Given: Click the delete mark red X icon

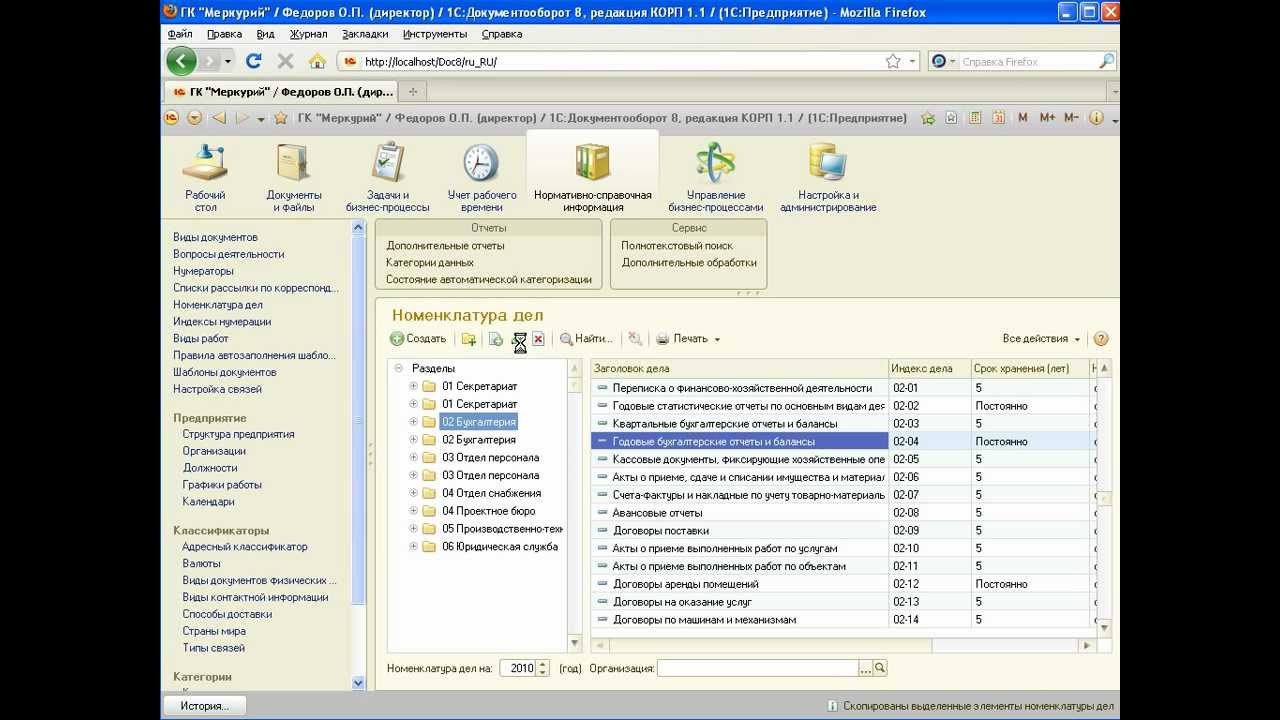Looking at the screenshot, I should pos(538,339).
